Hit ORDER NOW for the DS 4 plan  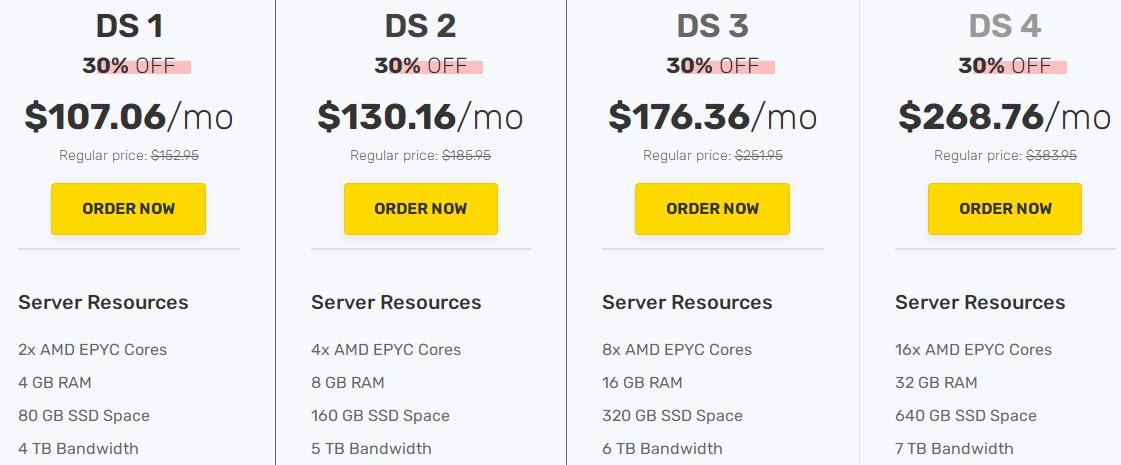pos(1005,209)
